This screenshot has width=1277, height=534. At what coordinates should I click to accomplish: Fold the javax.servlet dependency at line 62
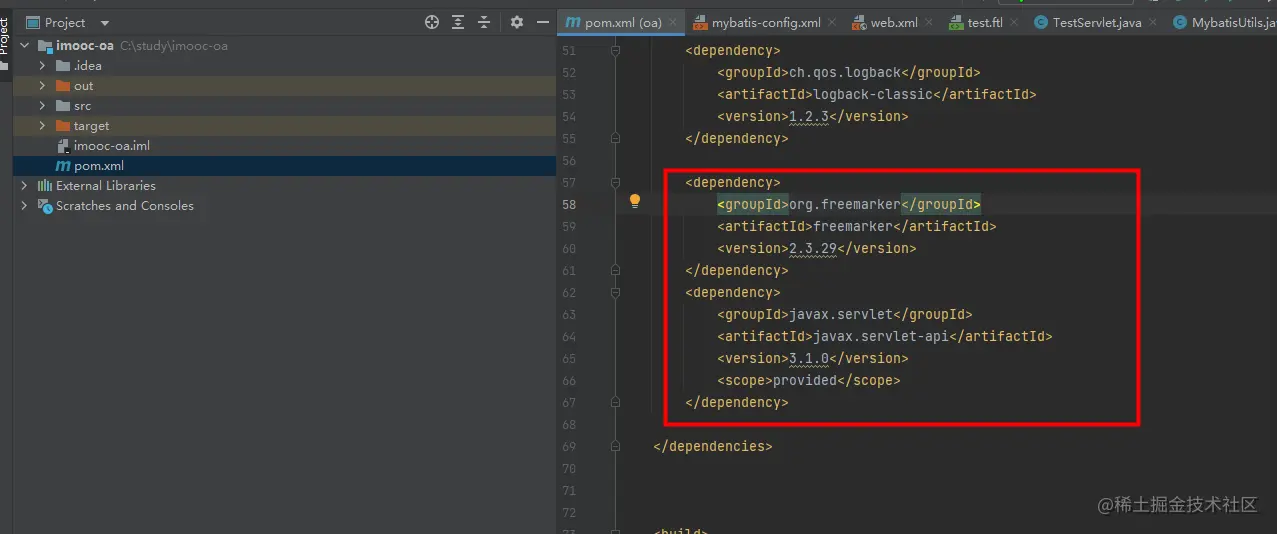616,293
